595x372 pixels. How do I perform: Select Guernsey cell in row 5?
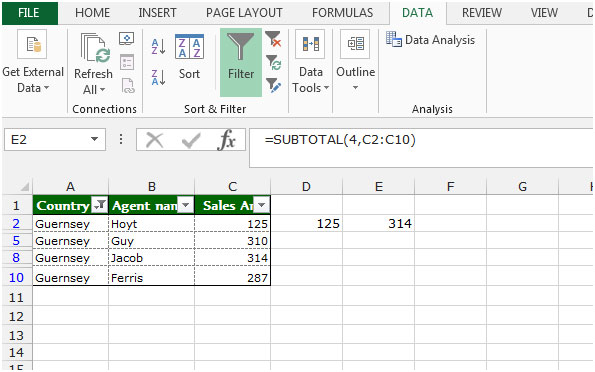[x=71, y=241]
